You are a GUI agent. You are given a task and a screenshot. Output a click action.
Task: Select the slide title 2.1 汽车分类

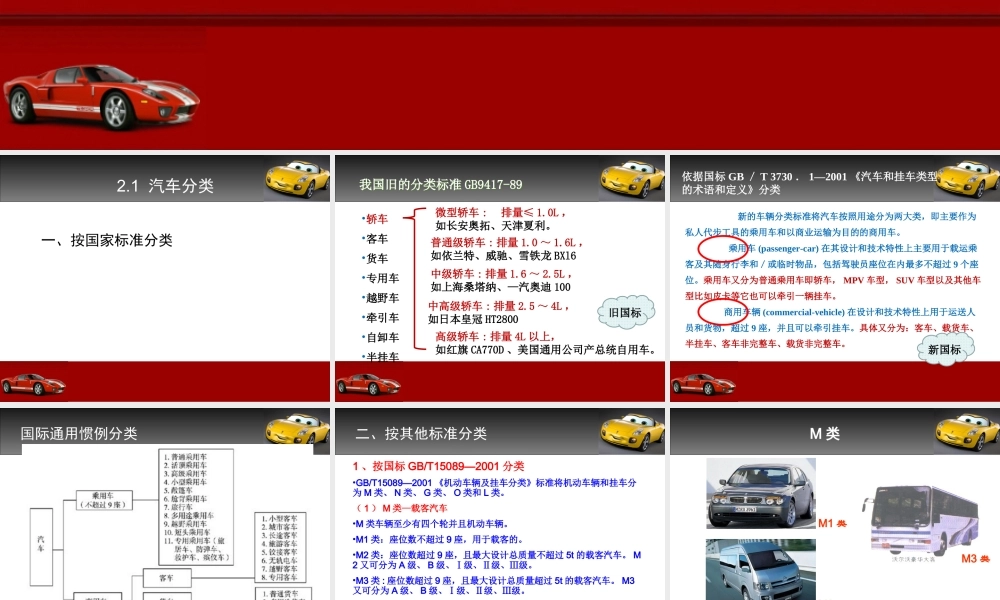[x=168, y=183]
